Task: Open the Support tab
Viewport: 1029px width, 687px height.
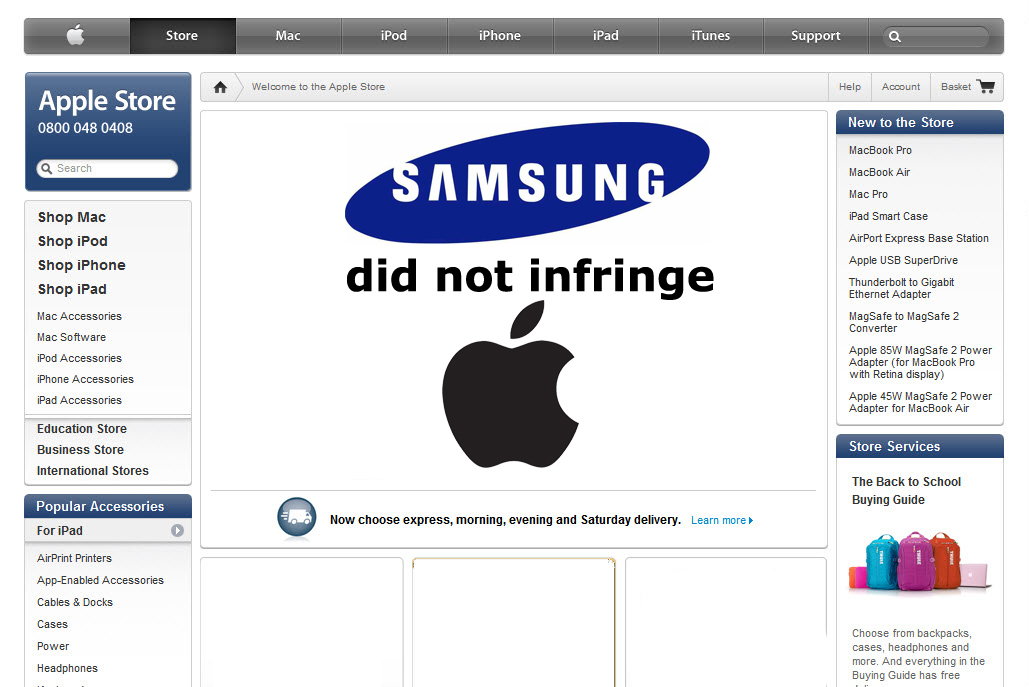Action: [816, 35]
